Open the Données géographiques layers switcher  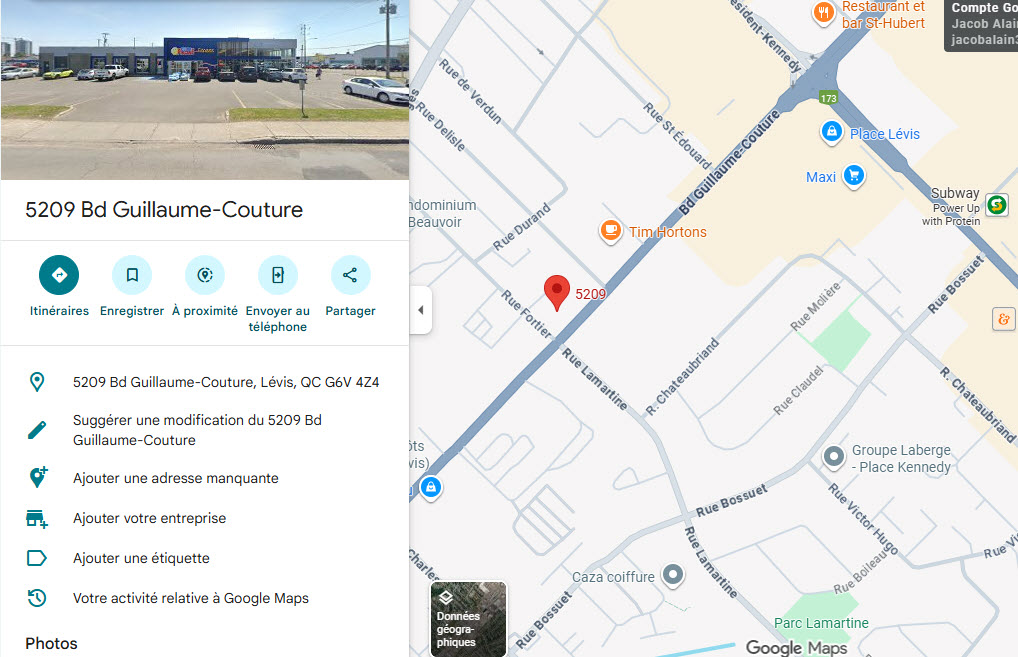pos(468,618)
